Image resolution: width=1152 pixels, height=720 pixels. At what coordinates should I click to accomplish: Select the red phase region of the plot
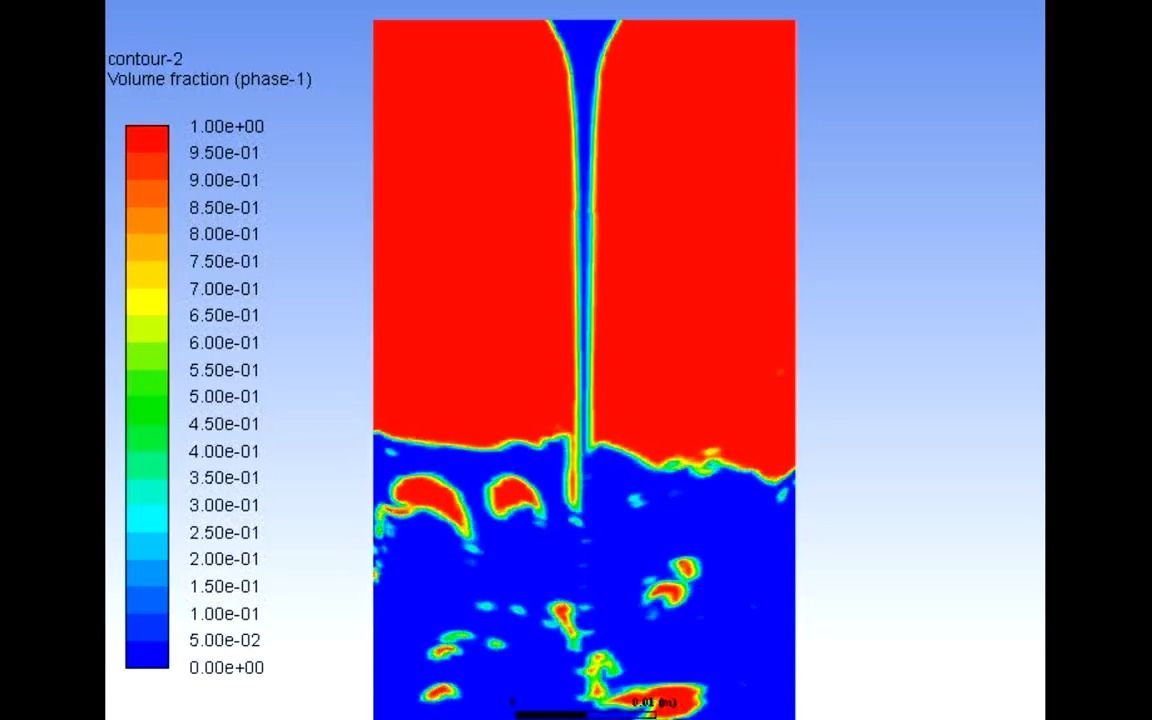(470, 250)
